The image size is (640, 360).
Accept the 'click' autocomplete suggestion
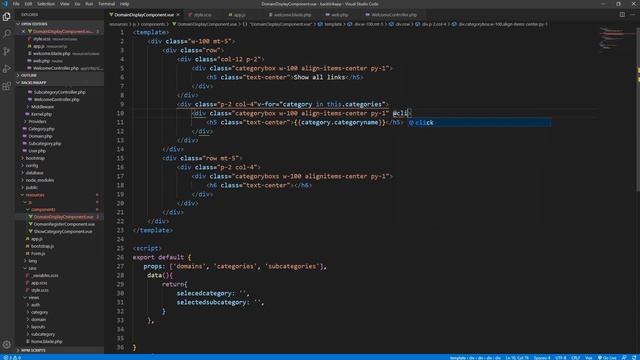tap(479, 122)
